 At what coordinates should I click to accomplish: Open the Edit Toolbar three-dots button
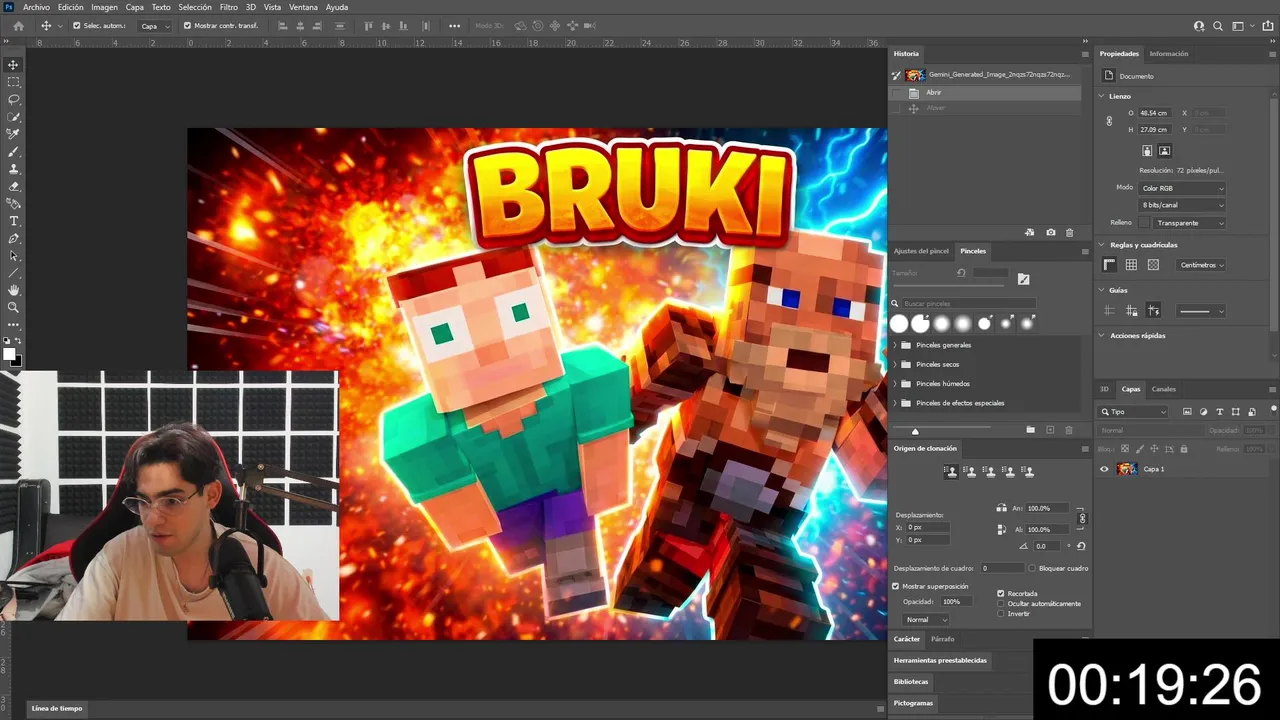13,325
